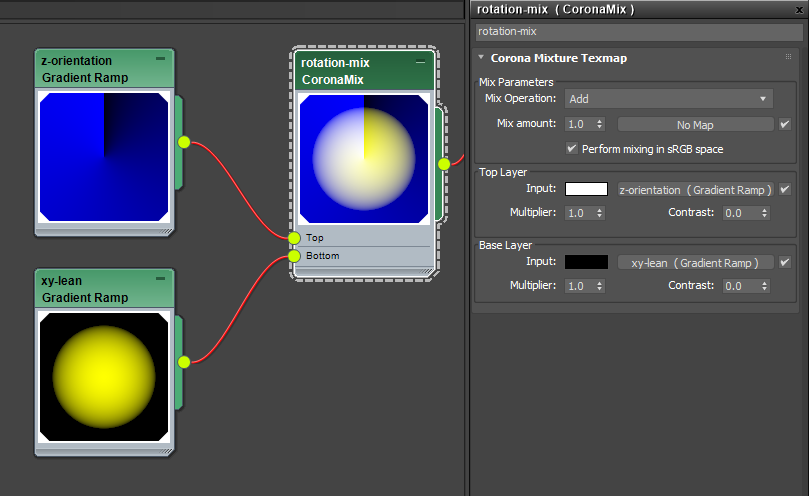The height and width of the screenshot is (496, 809).
Task: Click the Top Layer Contrast spinner arrows
Action: click(765, 213)
